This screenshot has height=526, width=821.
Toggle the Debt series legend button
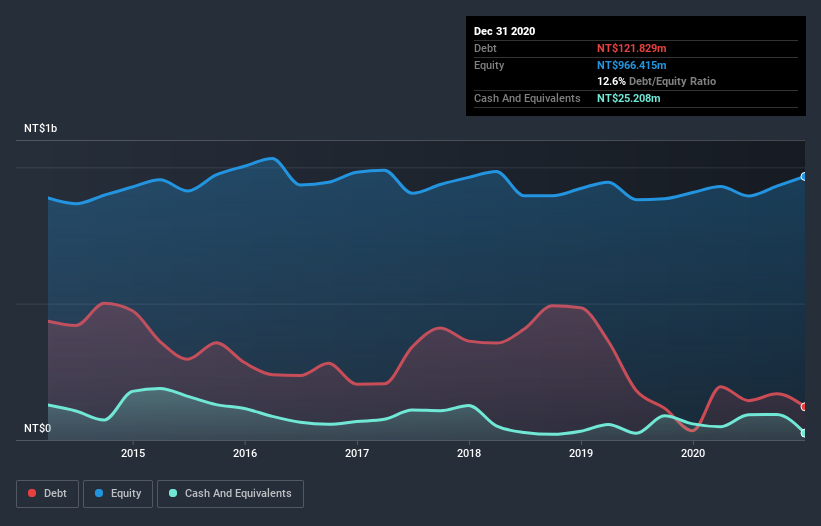point(48,494)
